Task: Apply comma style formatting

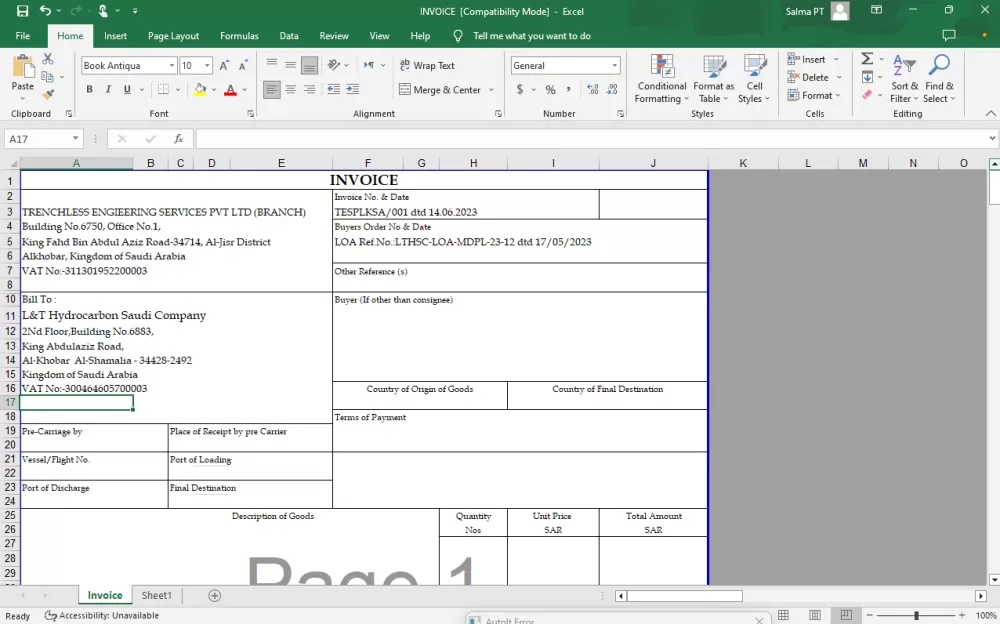Action: tap(568, 89)
